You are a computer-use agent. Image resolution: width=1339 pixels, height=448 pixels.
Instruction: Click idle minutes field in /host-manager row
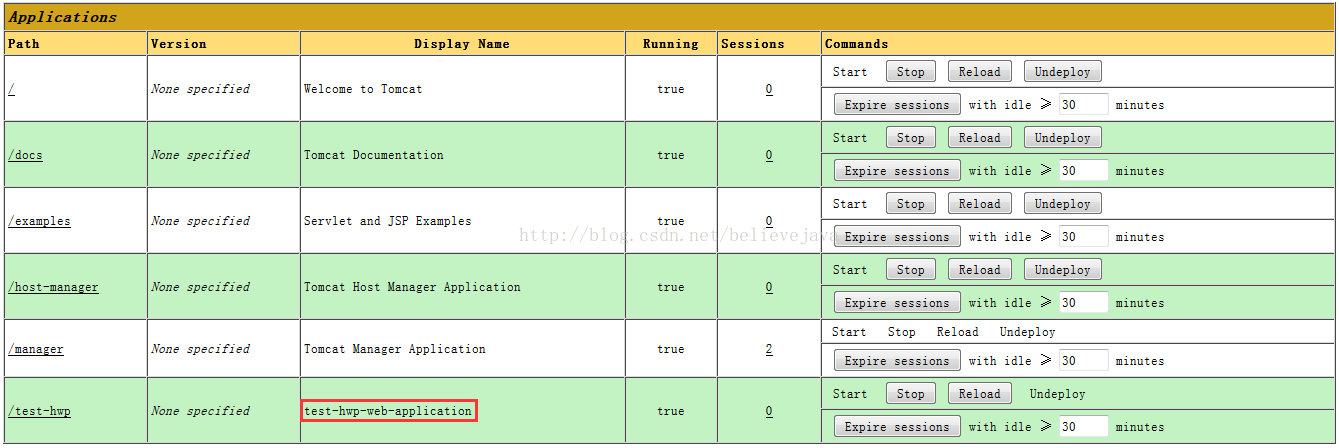click(1083, 303)
